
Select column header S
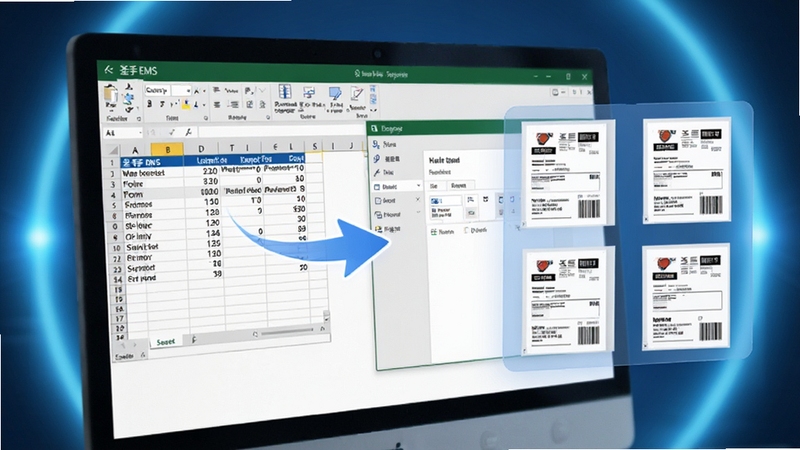pos(314,146)
